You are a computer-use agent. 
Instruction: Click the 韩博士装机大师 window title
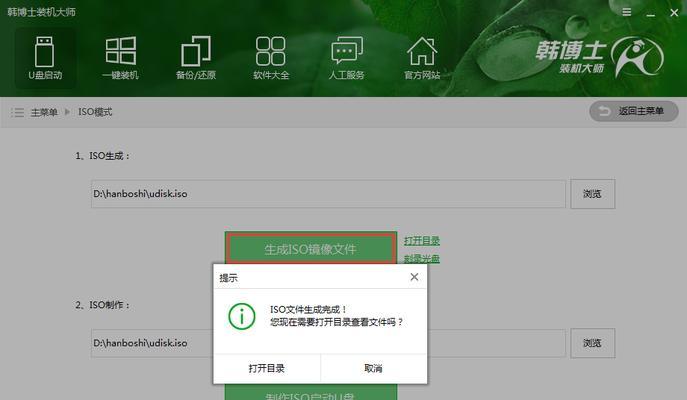pyautogui.click(x=41, y=12)
